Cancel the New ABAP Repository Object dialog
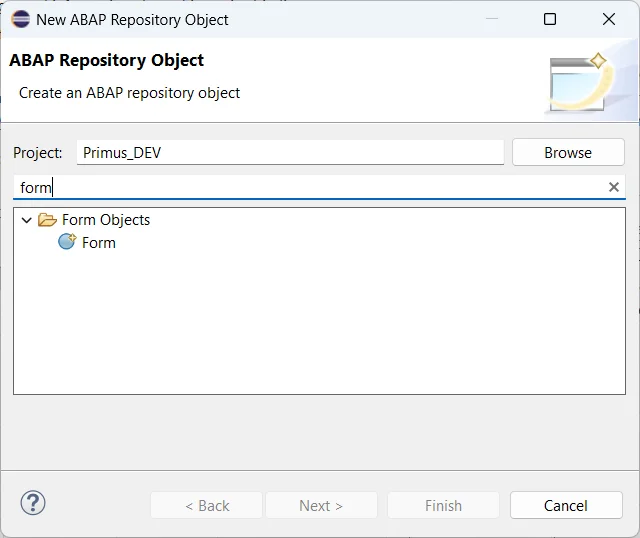The image size is (640, 538). click(566, 505)
